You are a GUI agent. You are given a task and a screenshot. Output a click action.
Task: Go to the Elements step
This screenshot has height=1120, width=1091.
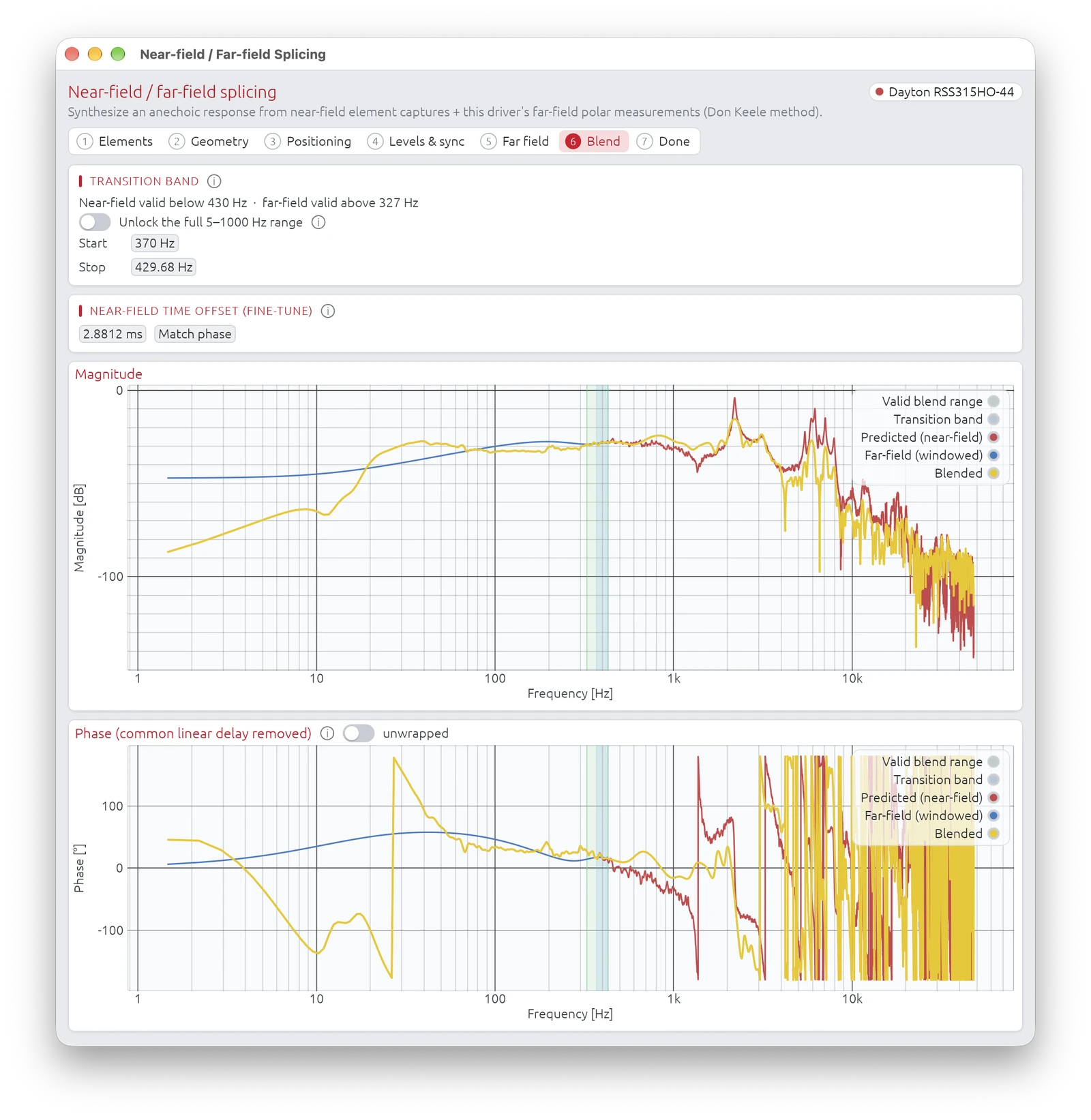click(115, 141)
